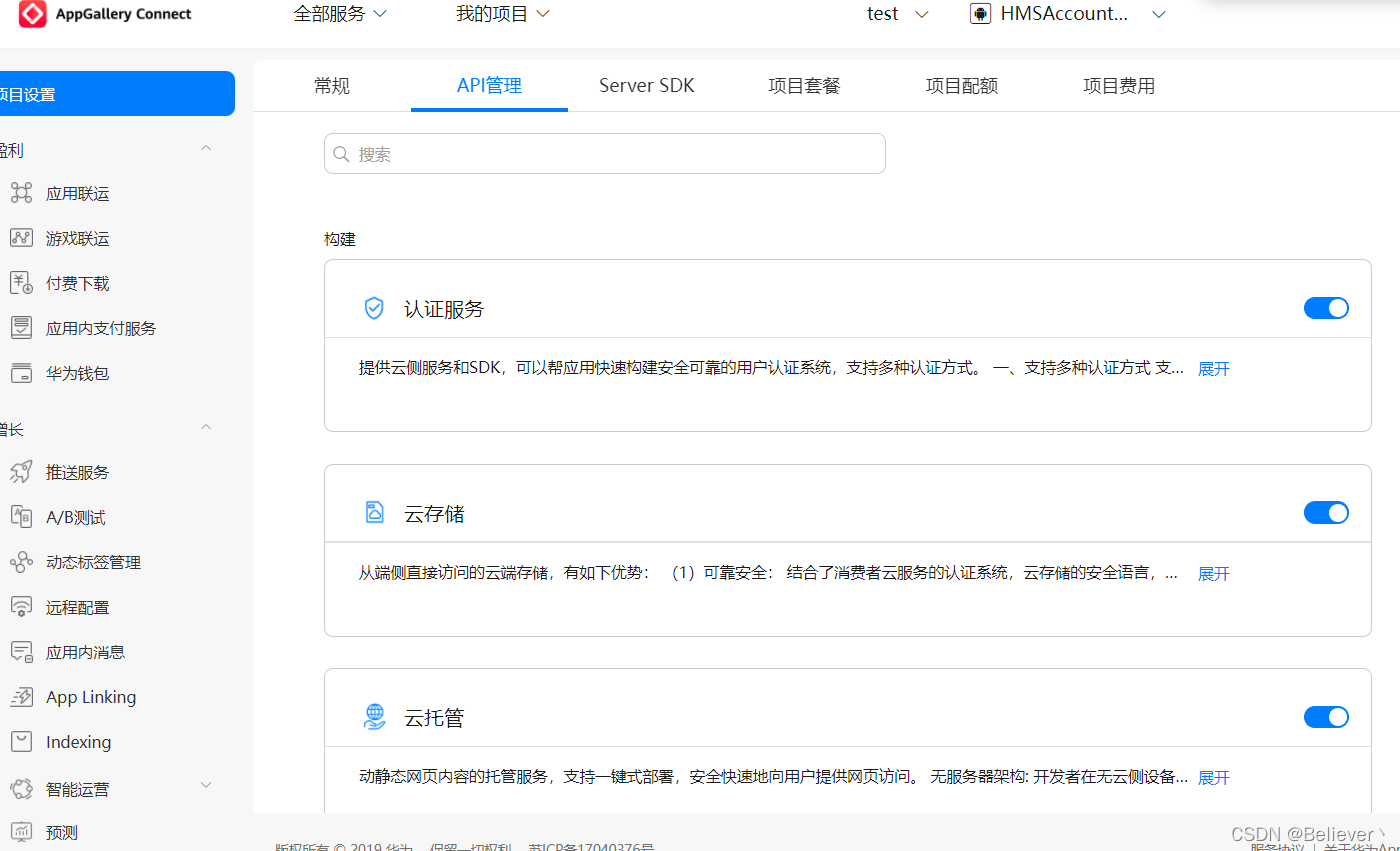Open 应用联运 menu item text

coord(78,194)
